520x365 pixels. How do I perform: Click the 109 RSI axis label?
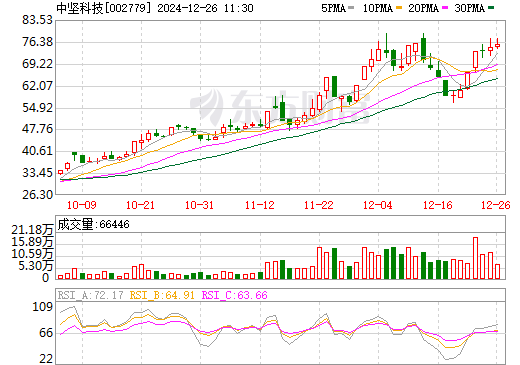(x=43, y=307)
